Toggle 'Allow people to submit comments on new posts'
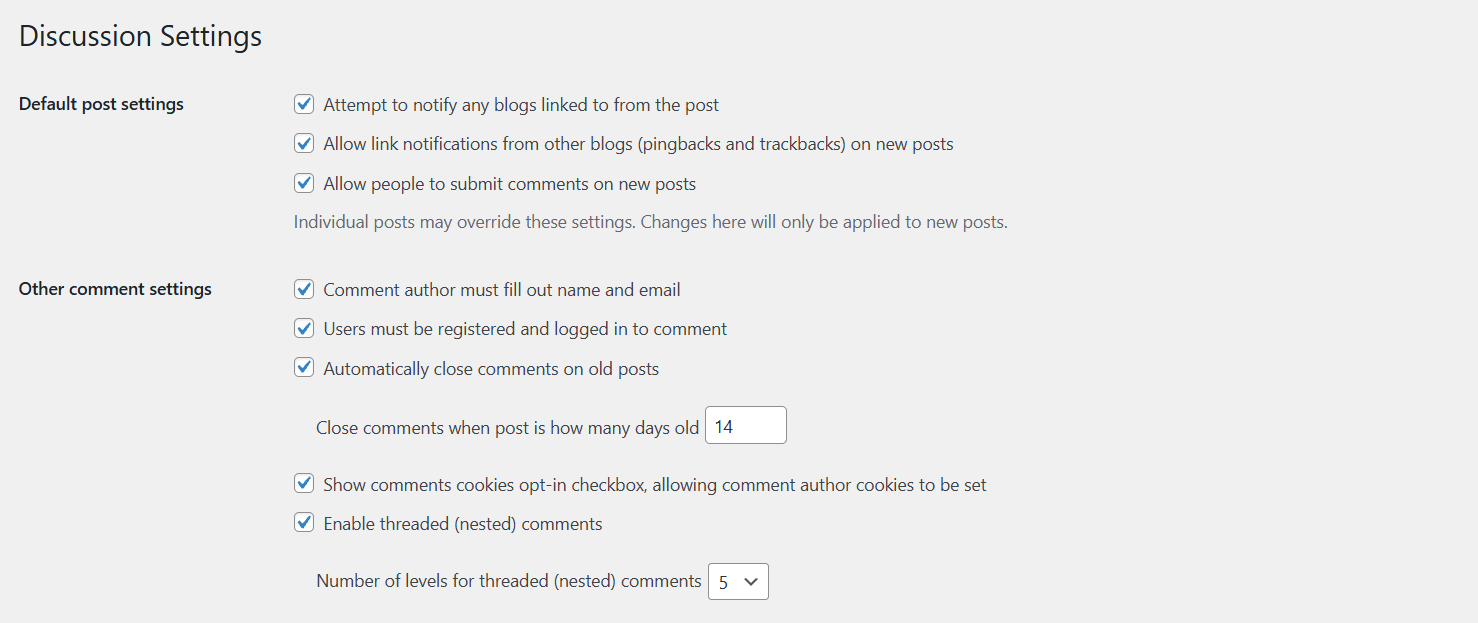 [304, 183]
